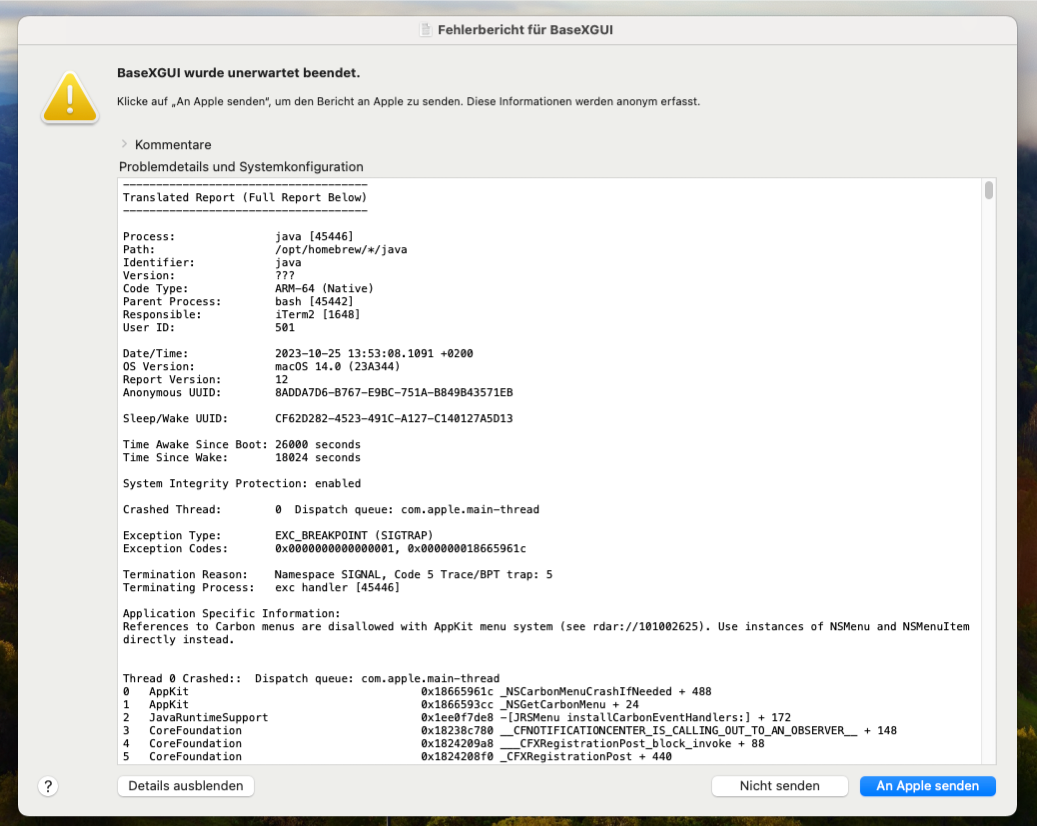Click the timestamp '2023-10-25 13:53:08.1091 +0200'

tap(374, 353)
